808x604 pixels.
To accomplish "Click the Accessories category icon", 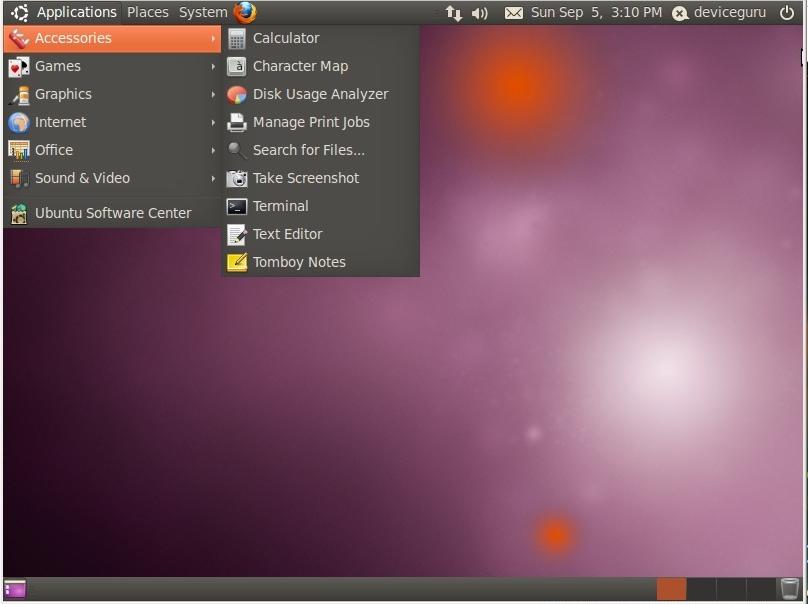I will tap(19, 39).
